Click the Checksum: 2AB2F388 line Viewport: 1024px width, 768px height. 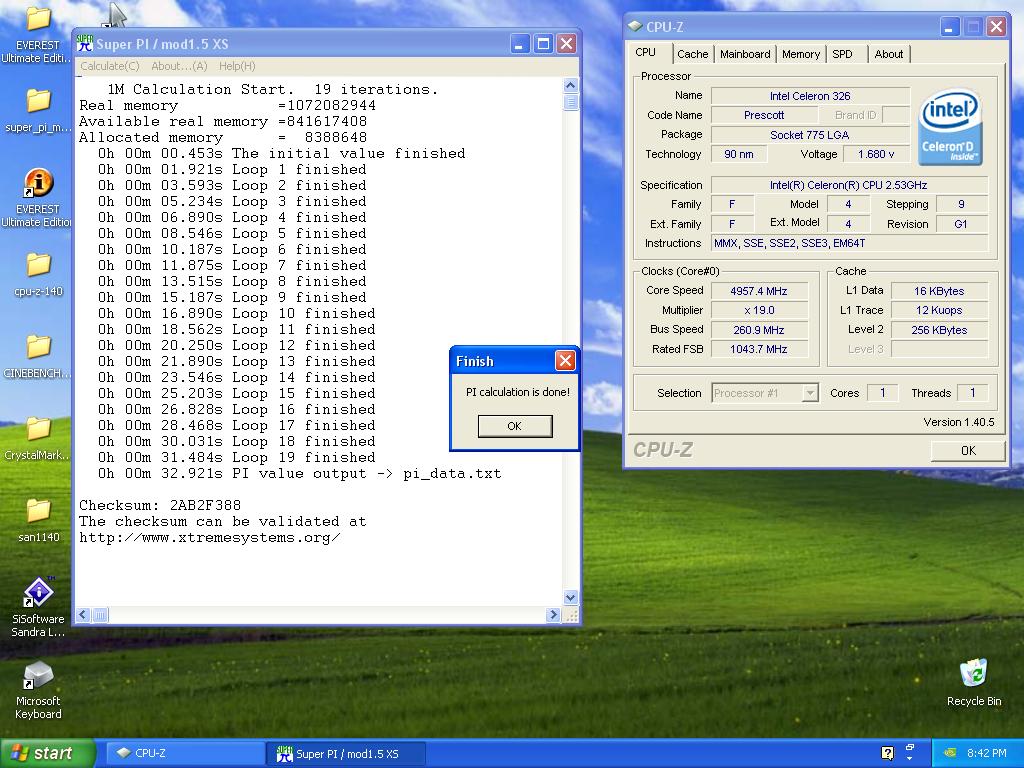(x=160, y=505)
